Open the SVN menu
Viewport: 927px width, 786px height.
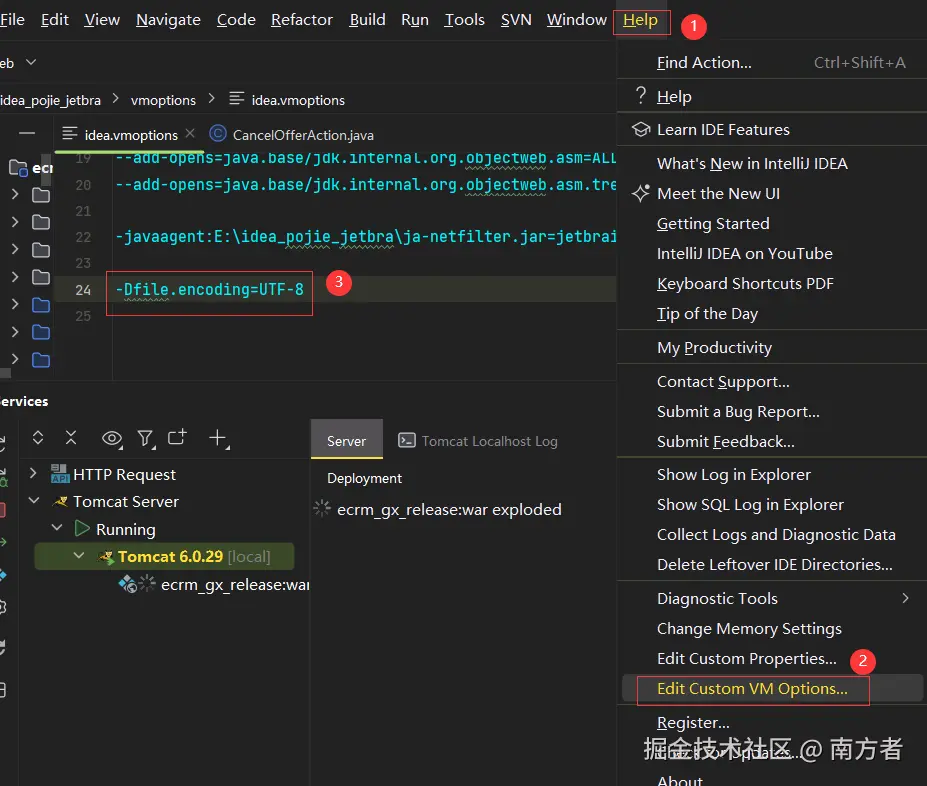click(x=516, y=20)
